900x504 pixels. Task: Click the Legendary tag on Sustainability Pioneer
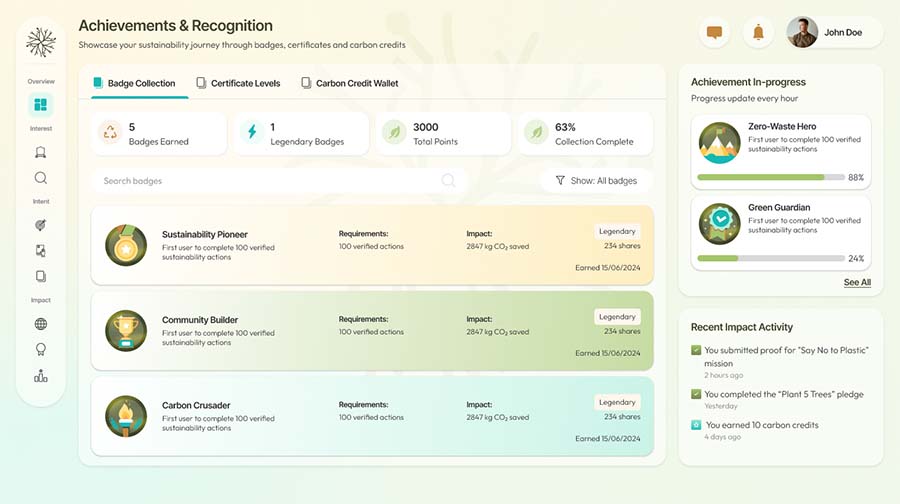click(617, 231)
